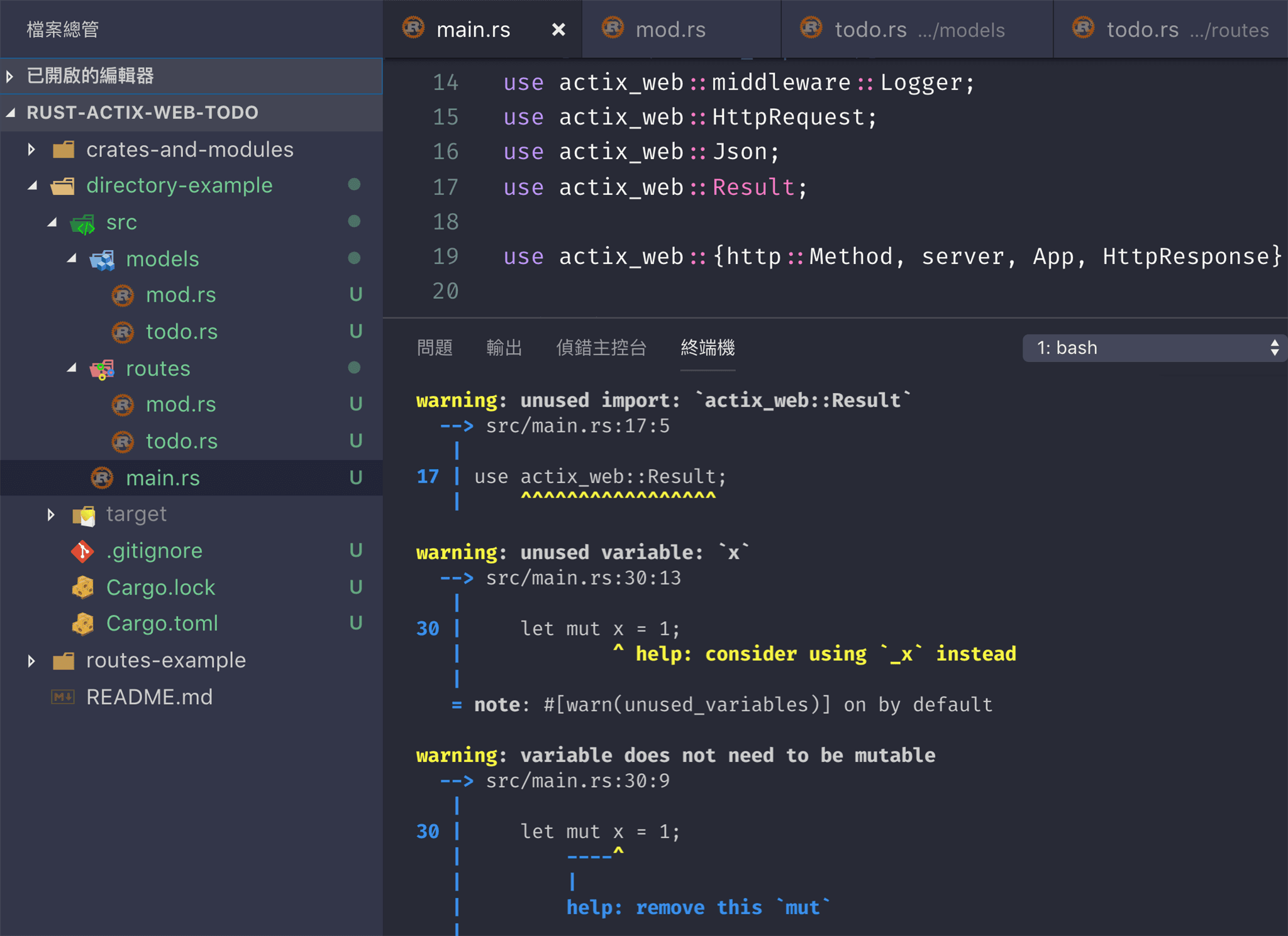
Task: Click the src folder icon
Action: coord(83,223)
